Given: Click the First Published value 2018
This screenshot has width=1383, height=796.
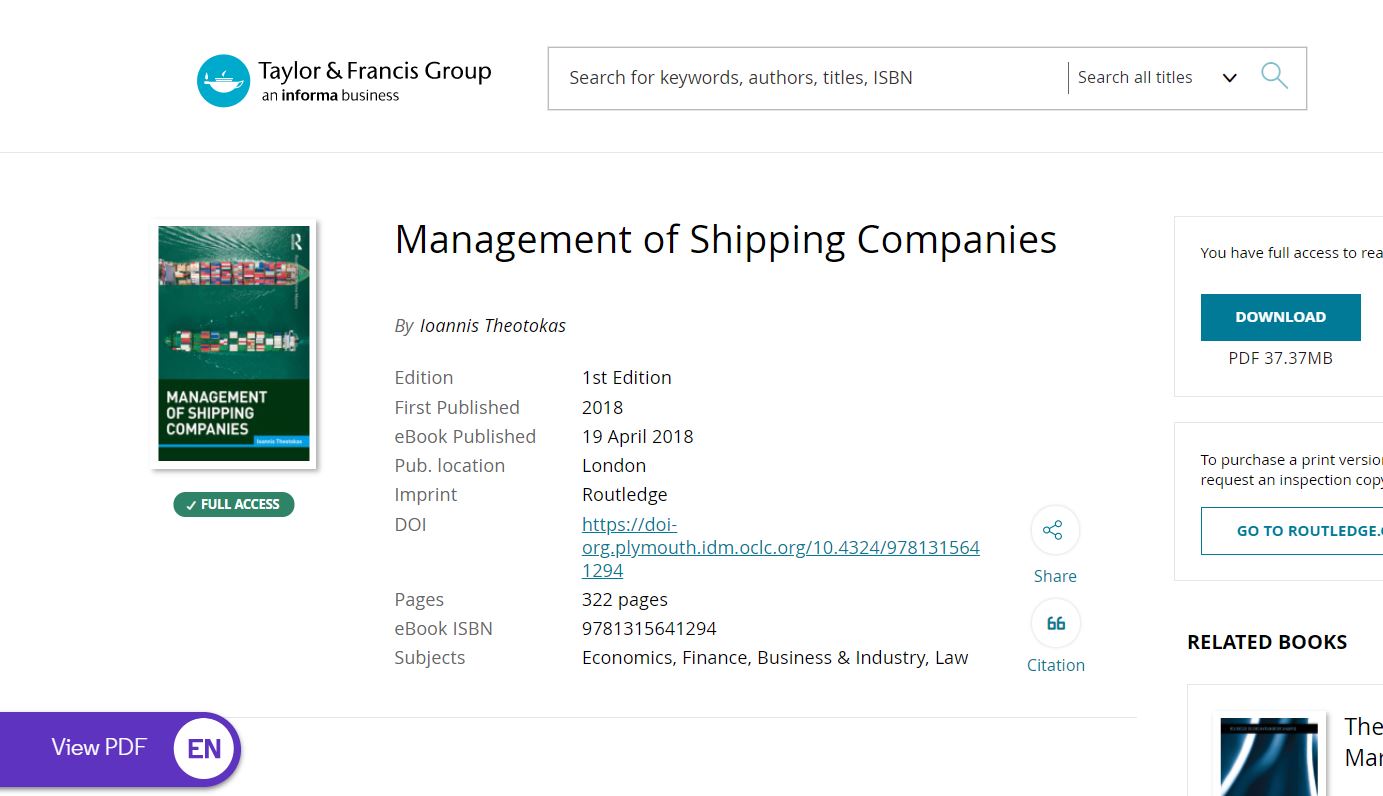Looking at the screenshot, I should 602,408.
